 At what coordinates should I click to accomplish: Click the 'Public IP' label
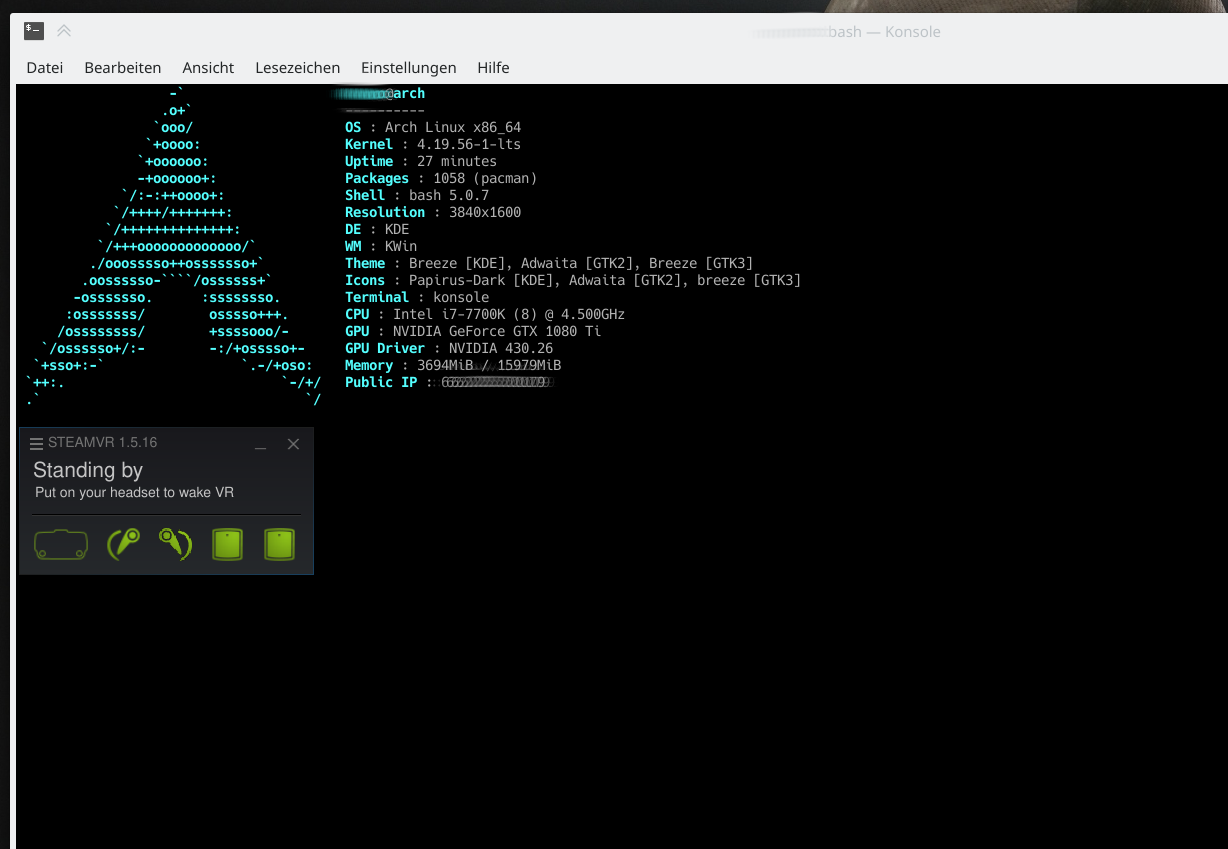click(381, 382)
